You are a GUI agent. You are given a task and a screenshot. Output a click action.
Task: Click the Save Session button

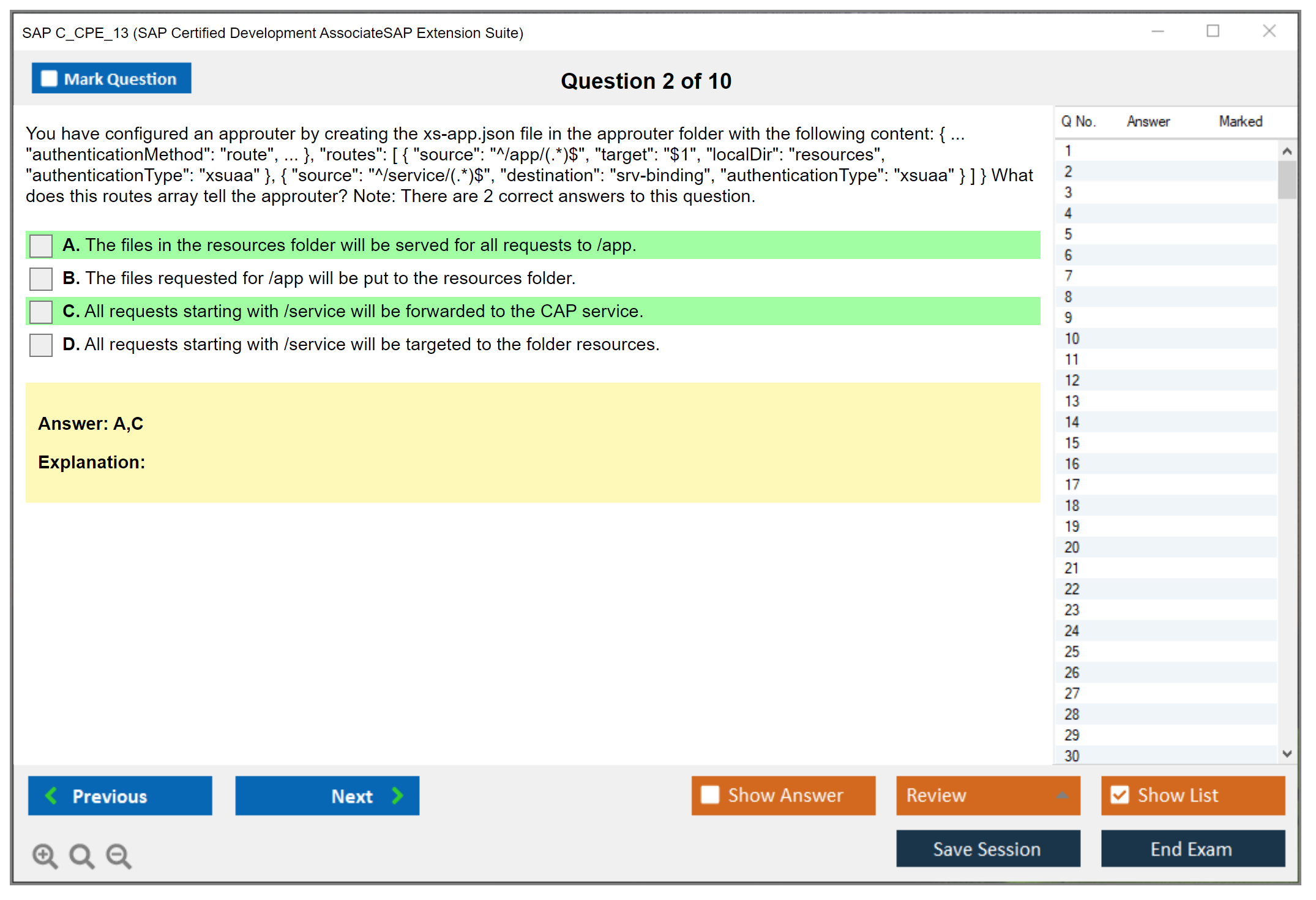point(987,849)
